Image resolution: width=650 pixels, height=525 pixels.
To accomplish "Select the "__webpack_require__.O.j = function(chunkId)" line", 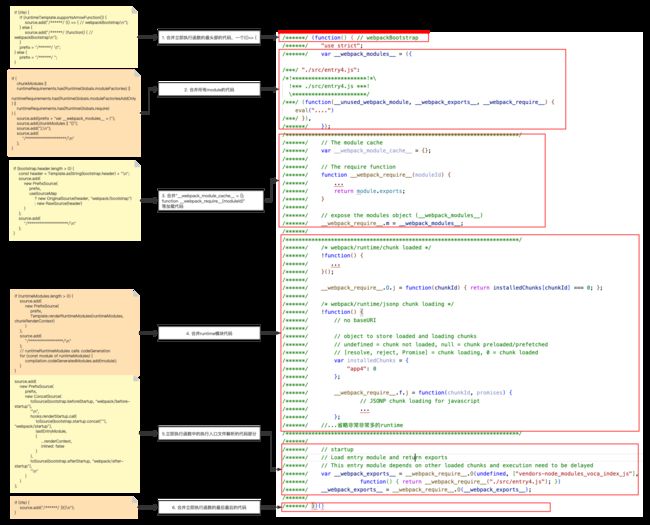I will click(x=461, y=287).
